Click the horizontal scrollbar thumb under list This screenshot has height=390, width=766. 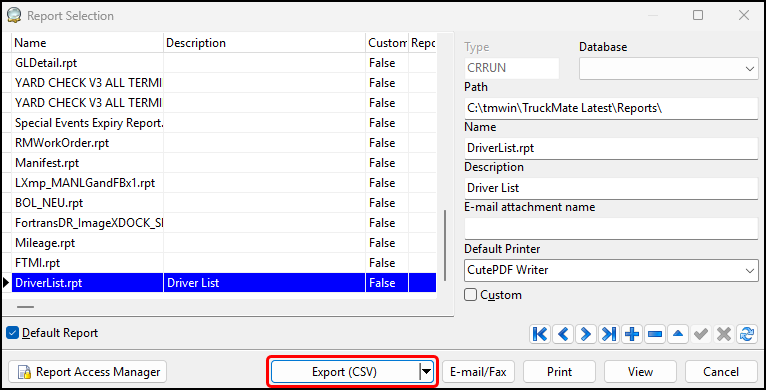point(25,307)
